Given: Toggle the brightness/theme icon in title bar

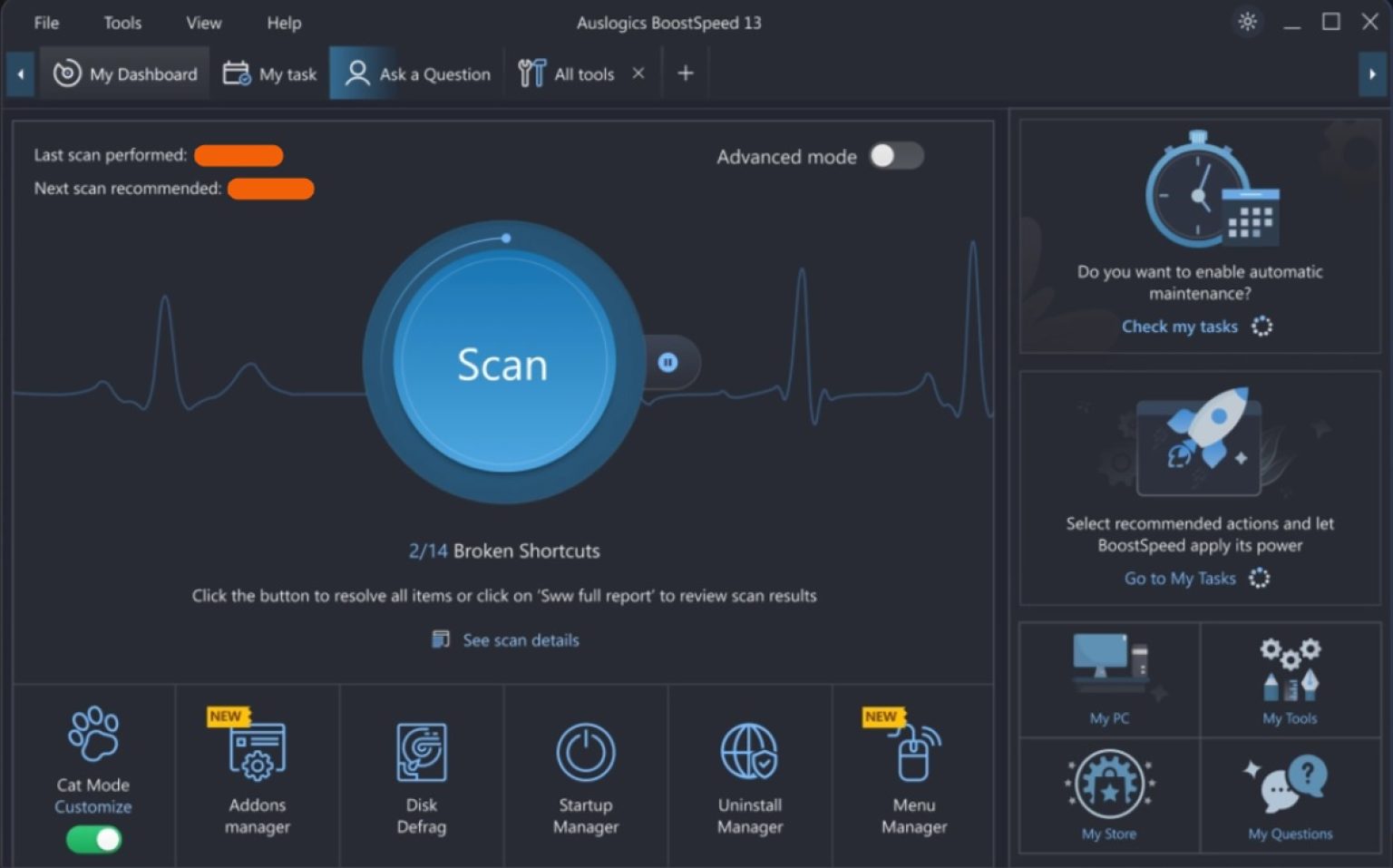Looking at the screenshot, I should click(x=1247, y=22).
